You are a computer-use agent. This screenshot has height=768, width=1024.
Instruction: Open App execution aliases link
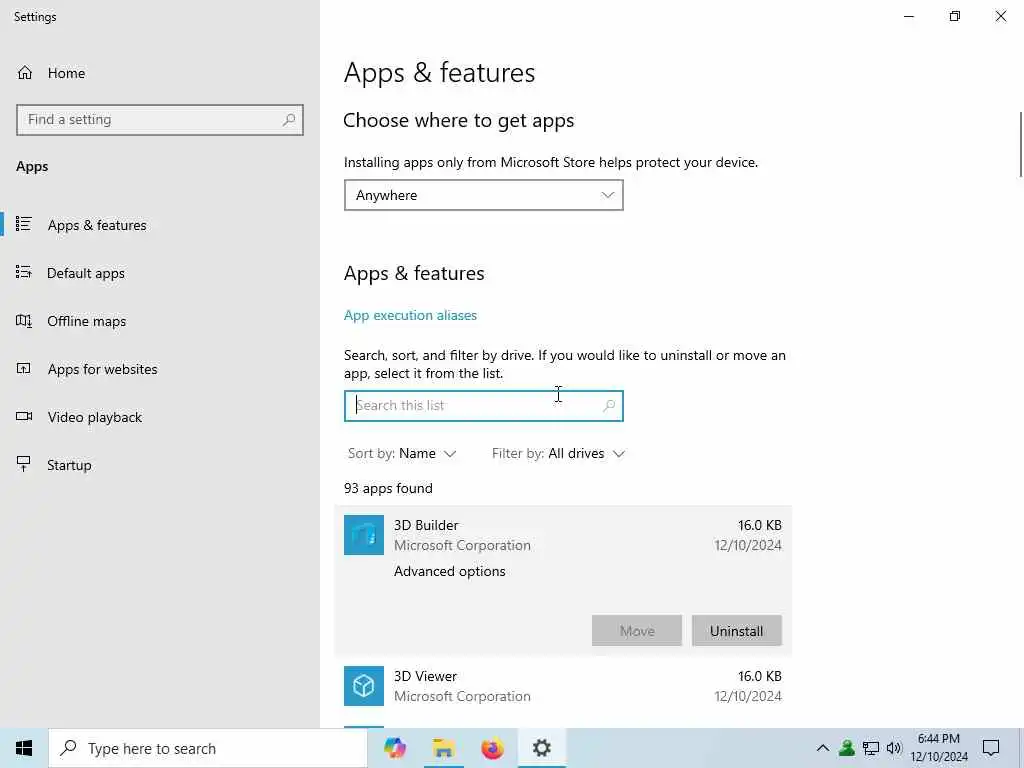[x=410, y=315]
